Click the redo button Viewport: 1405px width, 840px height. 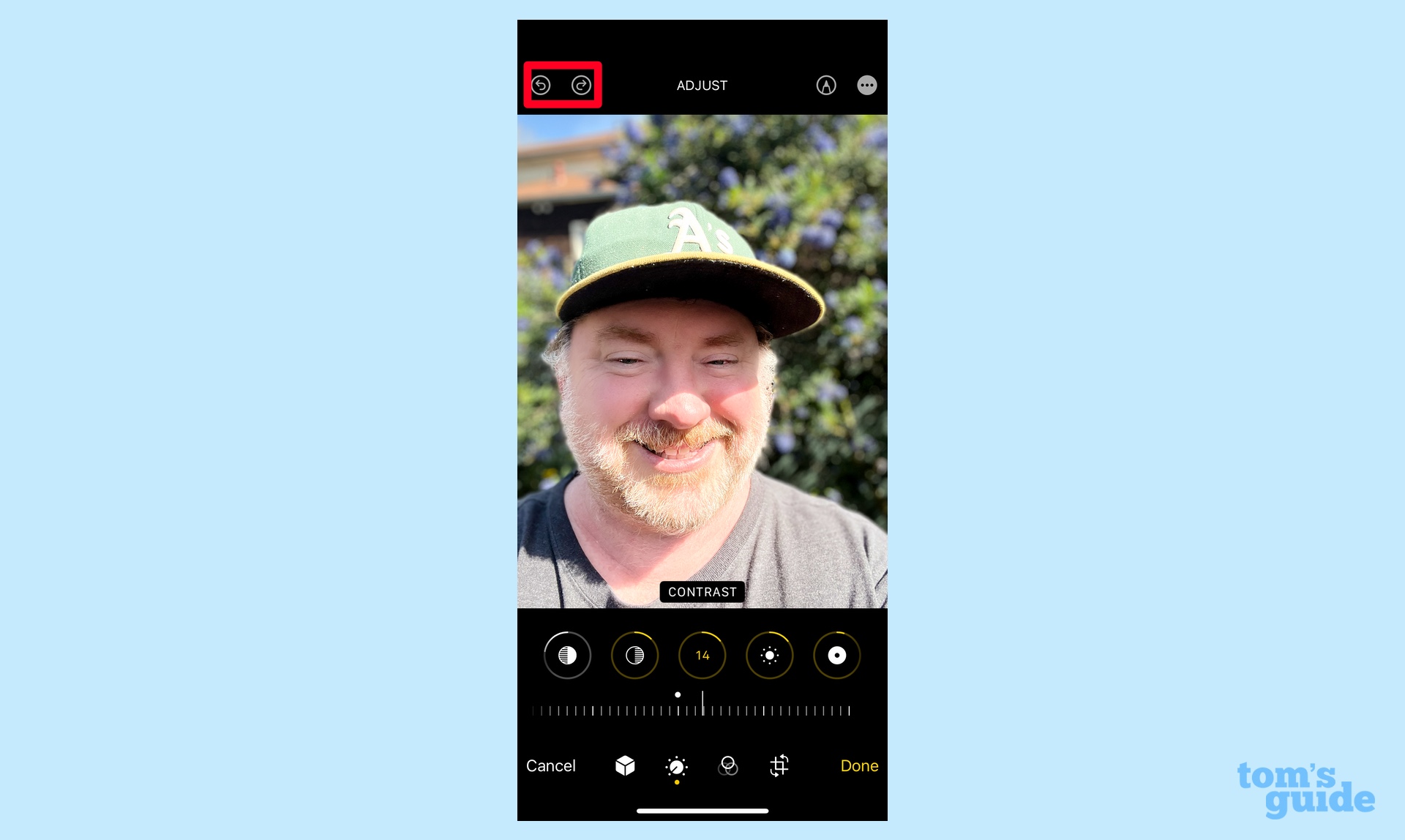coord(580,85)
